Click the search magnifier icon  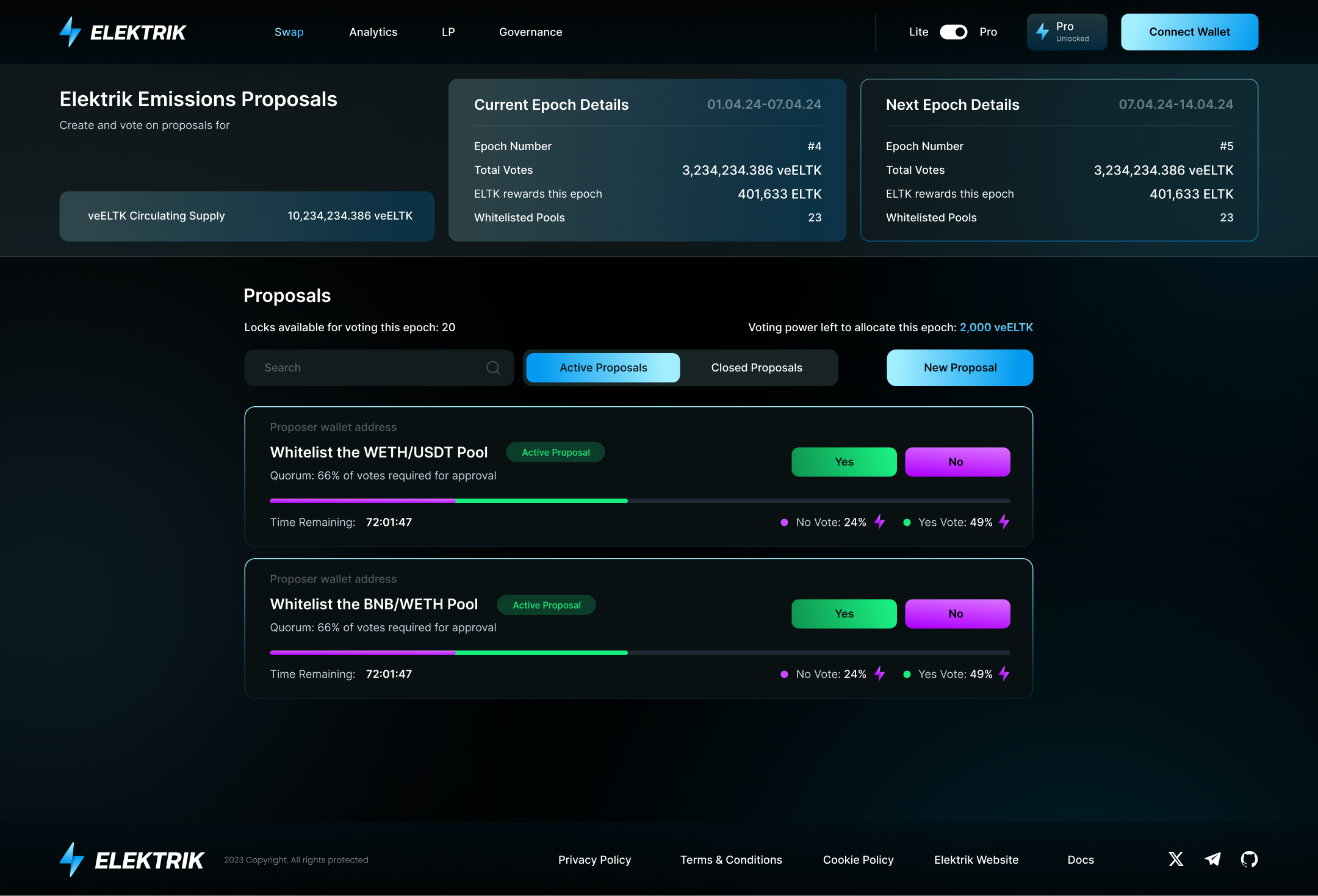coord(493,368)
